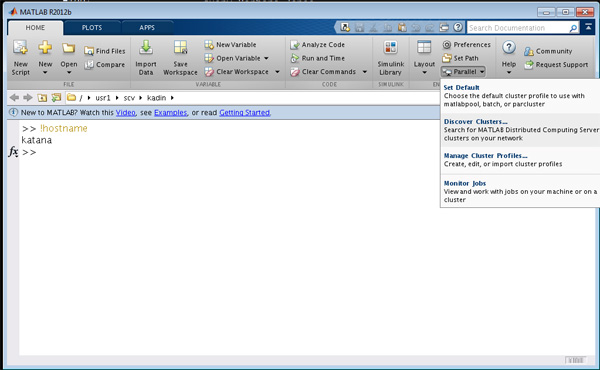
Task: Select Manage Cluster Profiles menu entry
Action: point(520,160)
